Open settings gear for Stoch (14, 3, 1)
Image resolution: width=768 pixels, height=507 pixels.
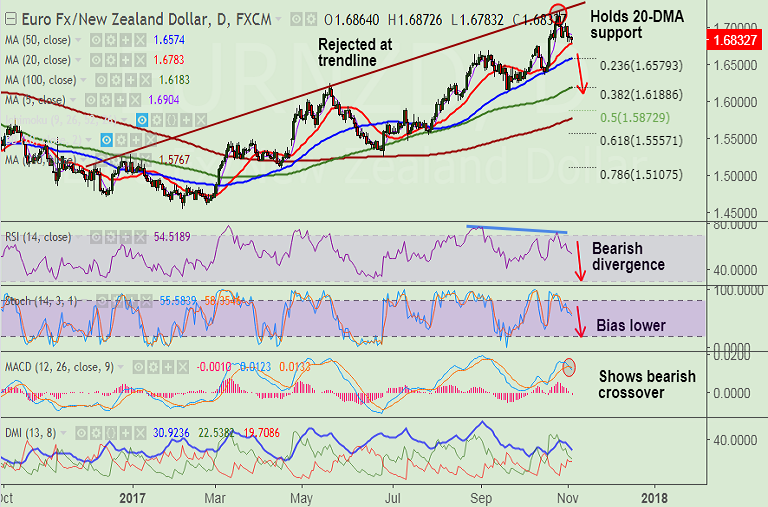point(117,301)
